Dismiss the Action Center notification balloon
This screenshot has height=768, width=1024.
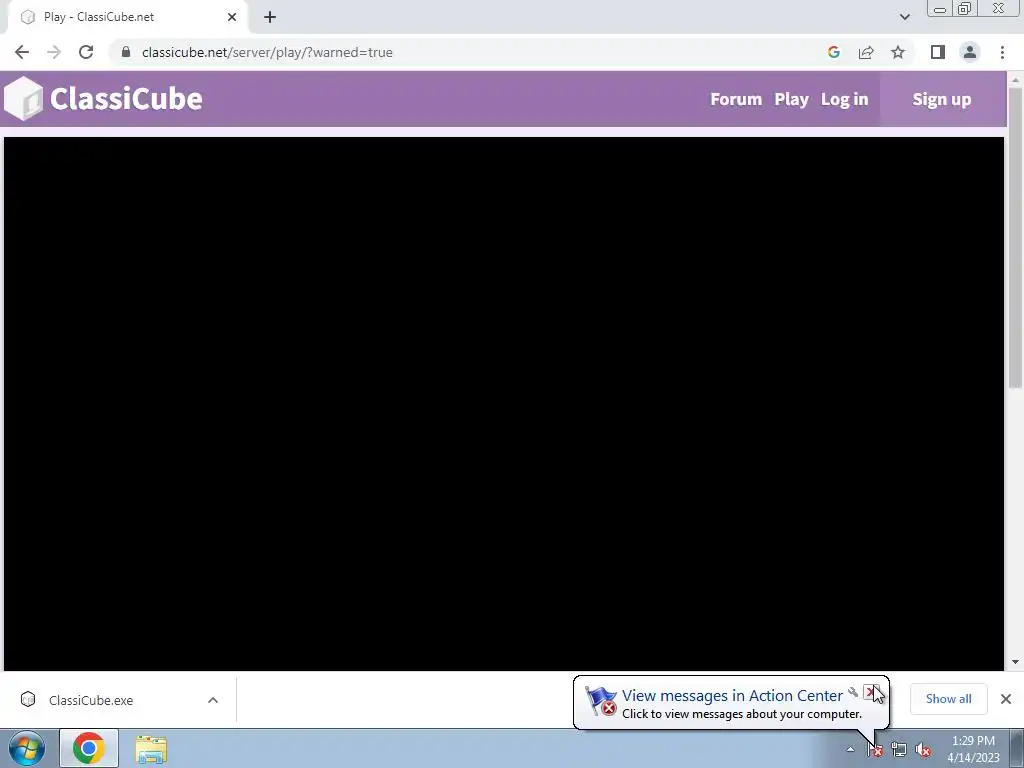coord(870,692)
